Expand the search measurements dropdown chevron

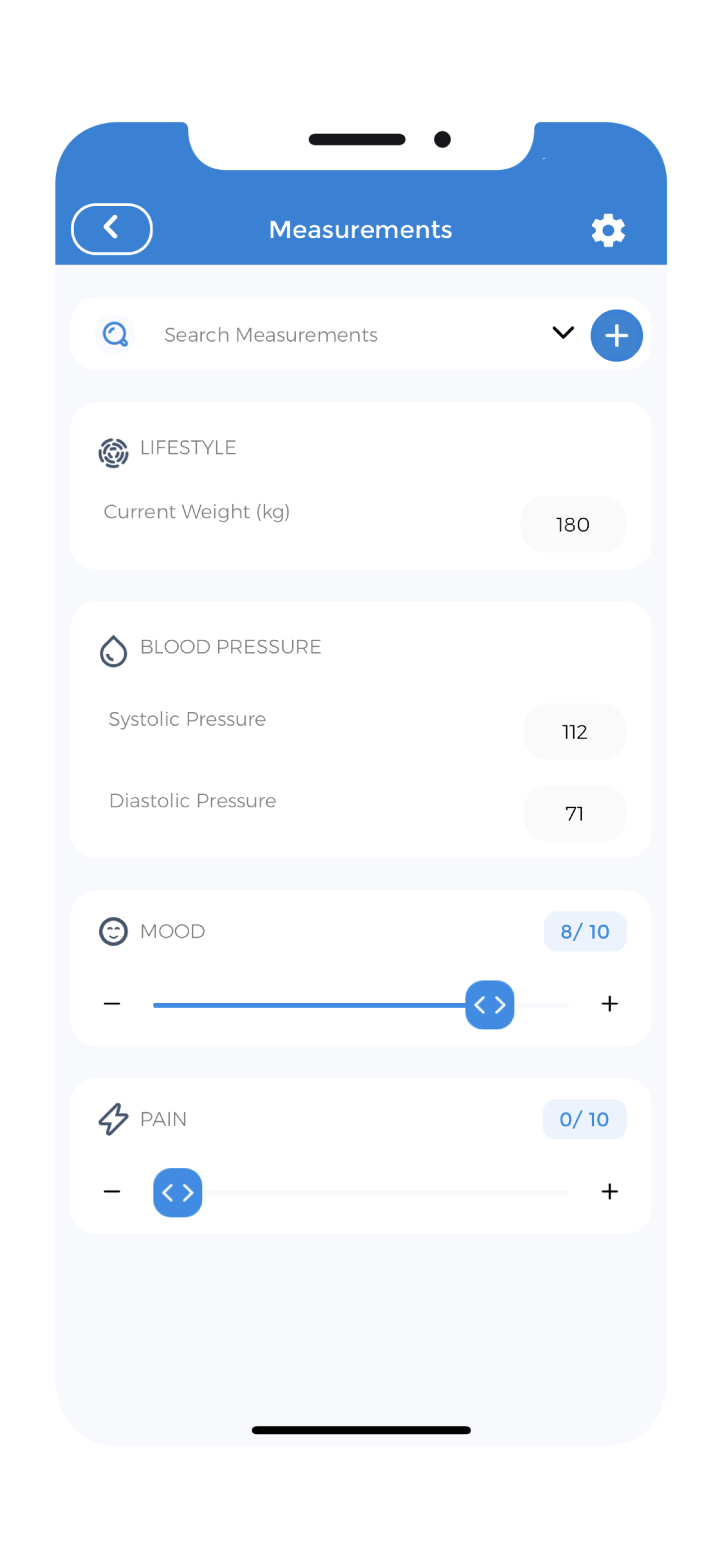tap(562, 333)
